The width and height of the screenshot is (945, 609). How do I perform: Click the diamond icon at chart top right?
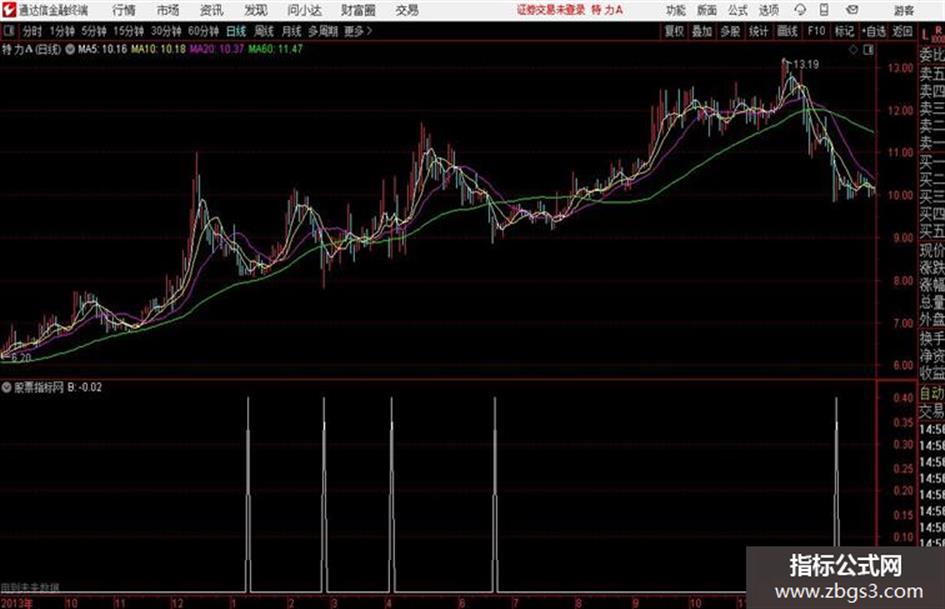(x=853, y=50)
